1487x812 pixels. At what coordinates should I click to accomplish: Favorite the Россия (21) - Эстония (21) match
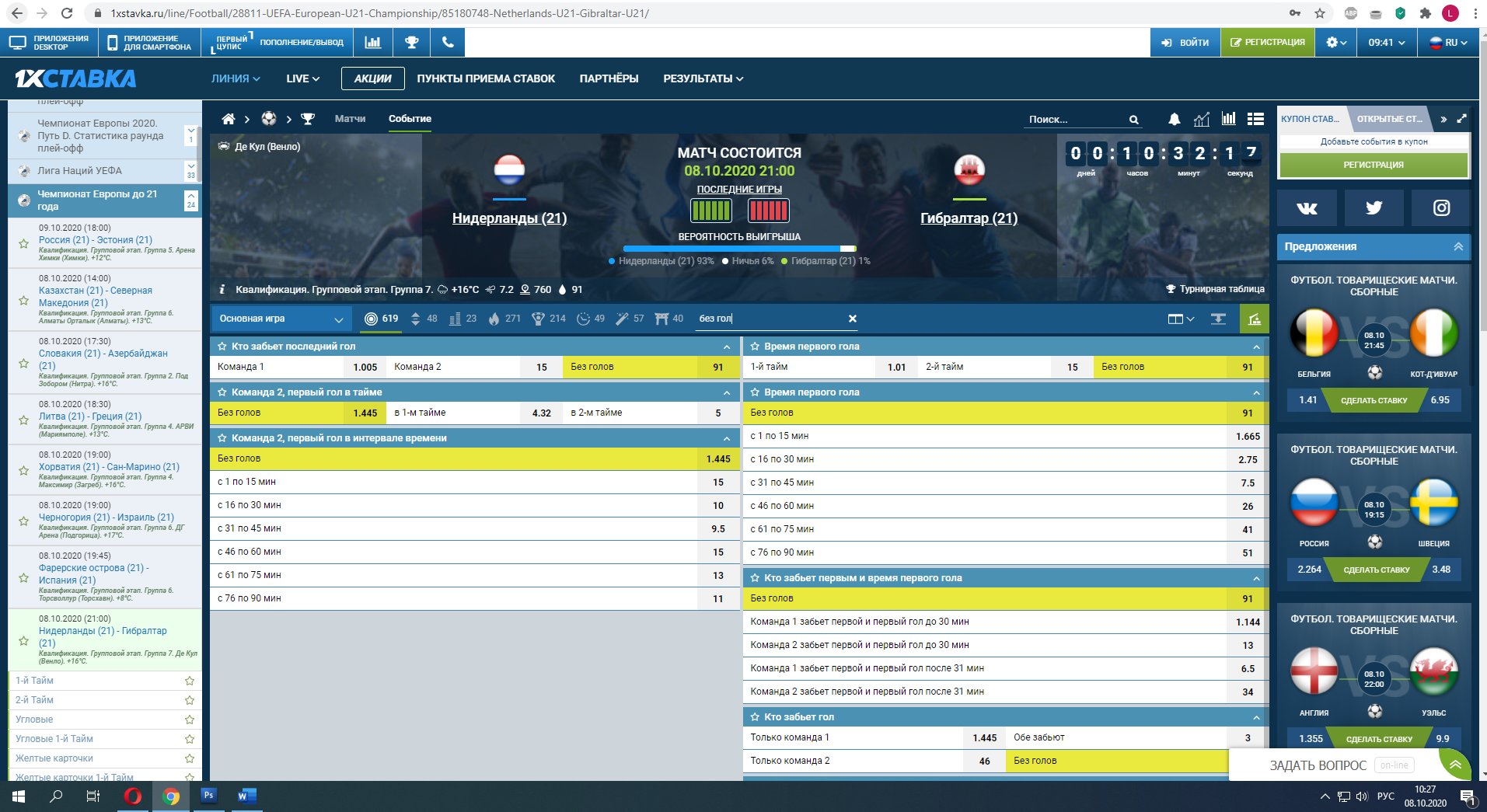click(x=23, y=244)
